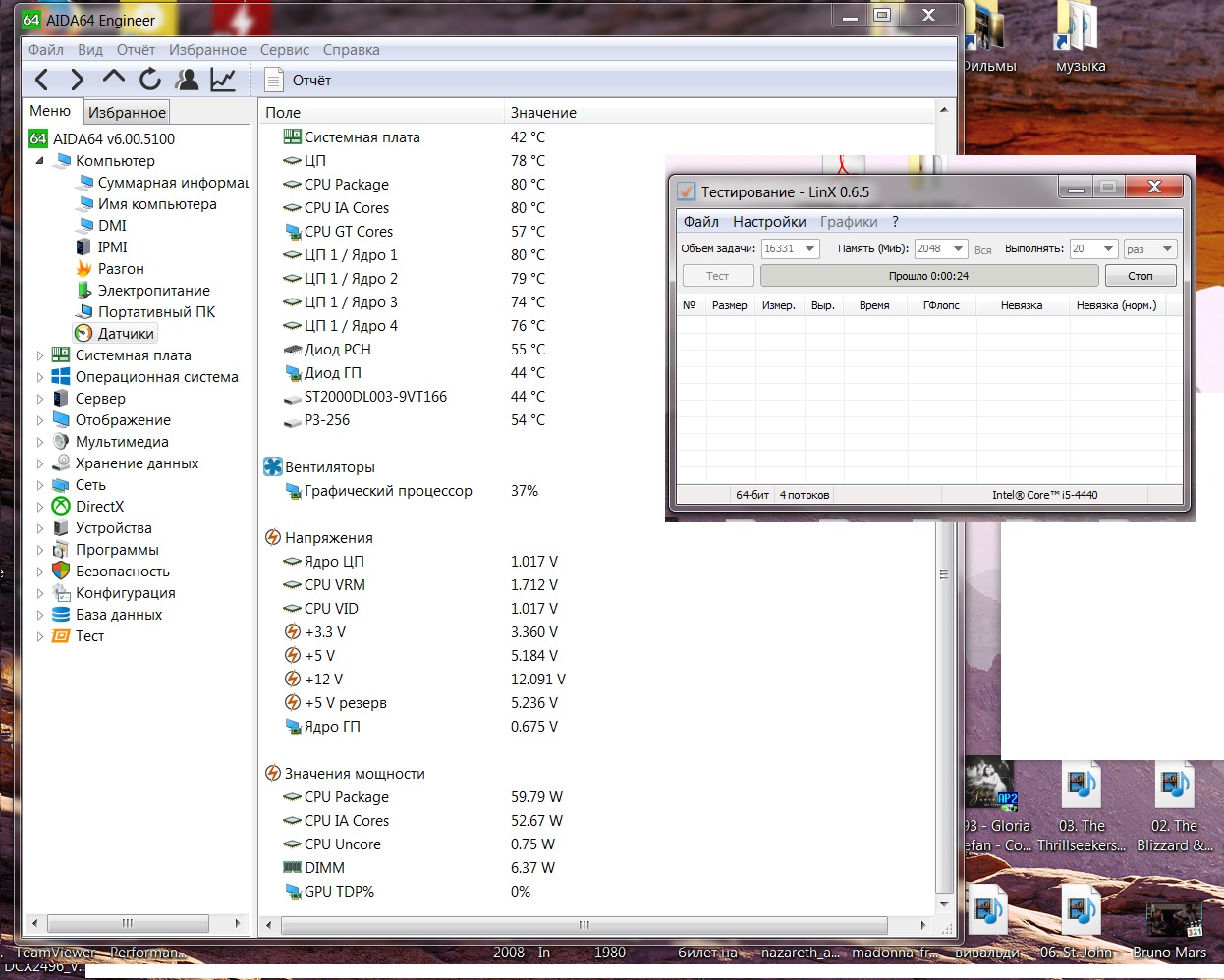Click the AIDA64 forward navigation arrow
1224x980 pixels.
click(77, 80)
